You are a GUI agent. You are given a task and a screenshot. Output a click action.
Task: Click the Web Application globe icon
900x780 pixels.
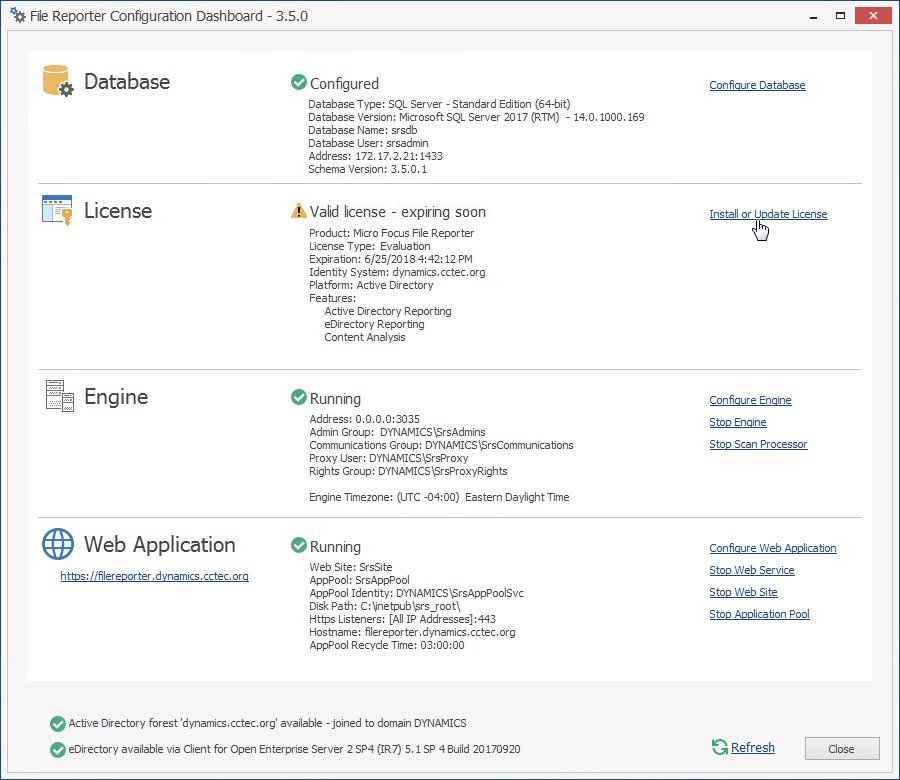58,544
